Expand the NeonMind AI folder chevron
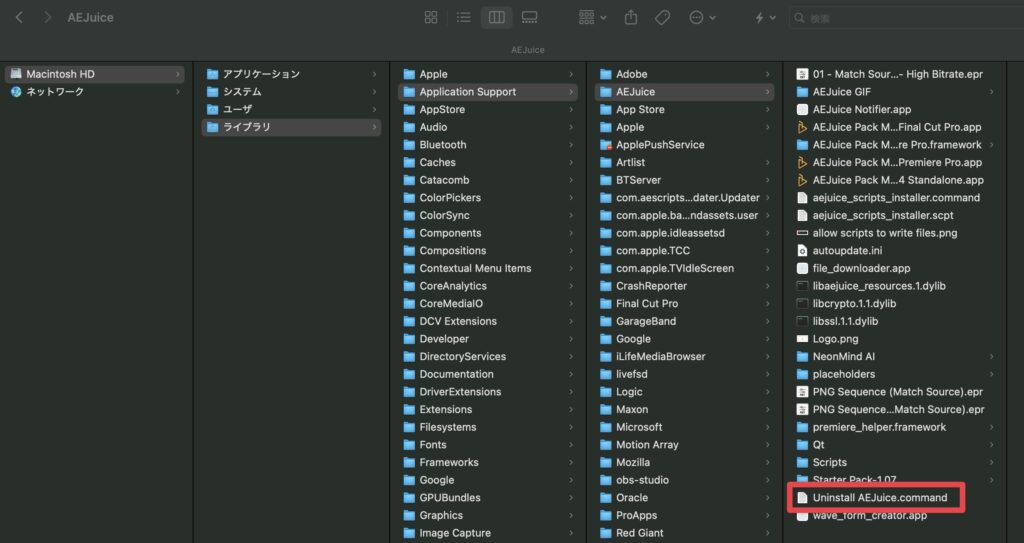 [x=991, y=356]
